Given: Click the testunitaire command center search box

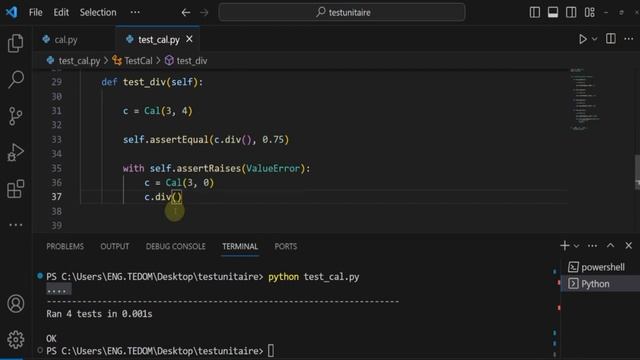Looking at the screenshot, I should pos(342,12).
